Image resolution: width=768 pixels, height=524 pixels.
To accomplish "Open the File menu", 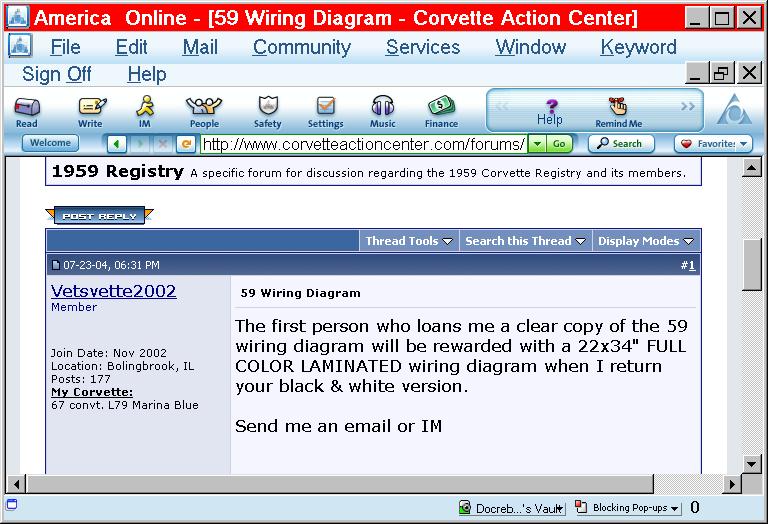I will (x=66, y=47).
